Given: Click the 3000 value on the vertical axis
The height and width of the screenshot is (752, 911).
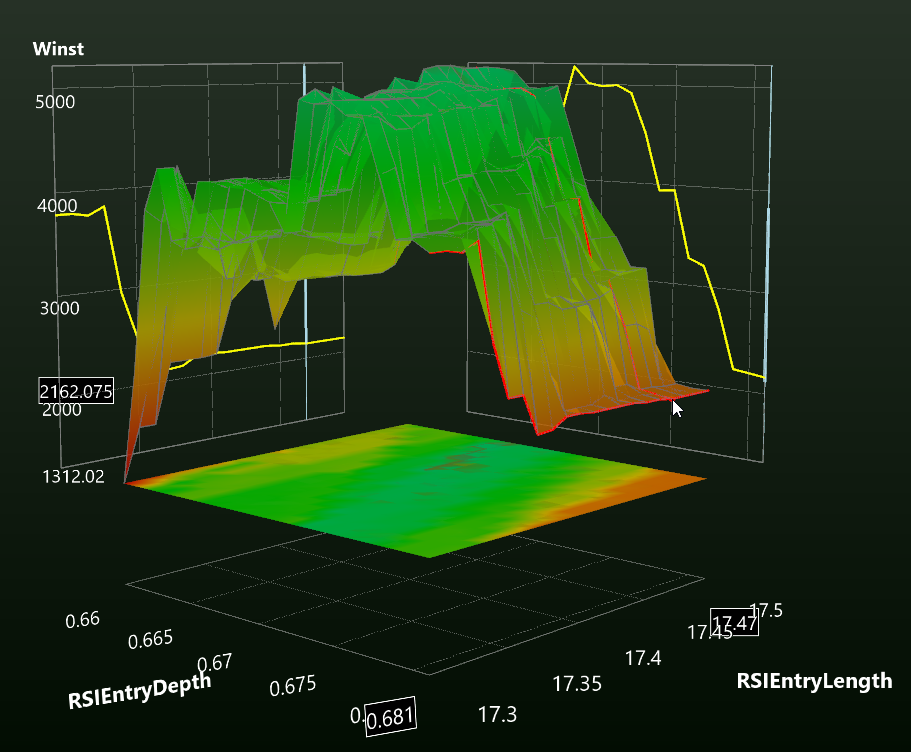Looking at the screenshot, I should (59, 308).
